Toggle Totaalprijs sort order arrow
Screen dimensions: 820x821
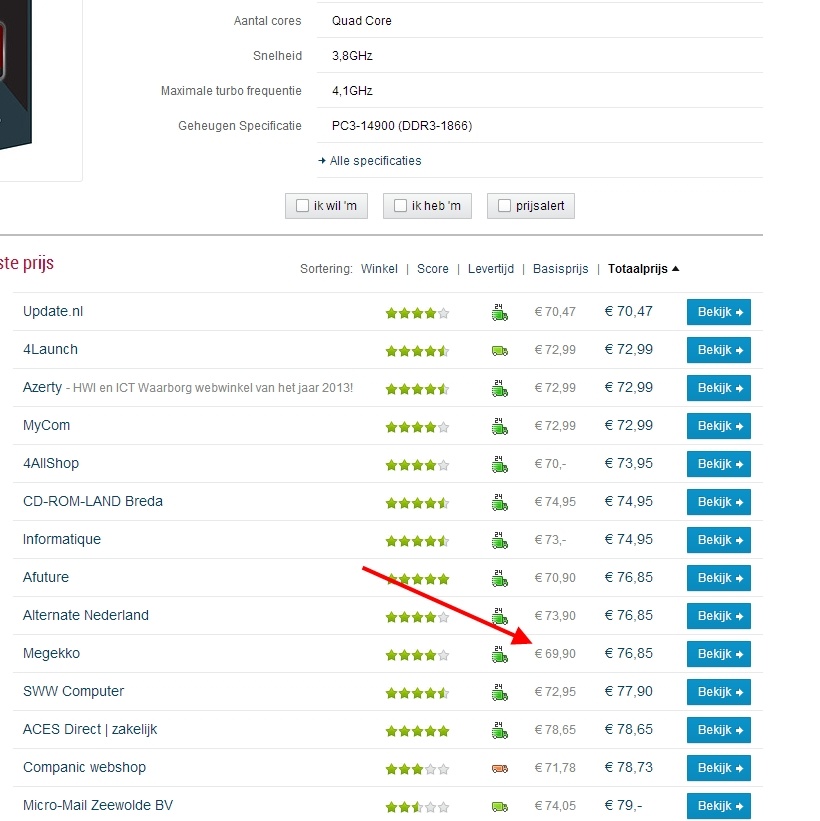[x=675, y=269]
